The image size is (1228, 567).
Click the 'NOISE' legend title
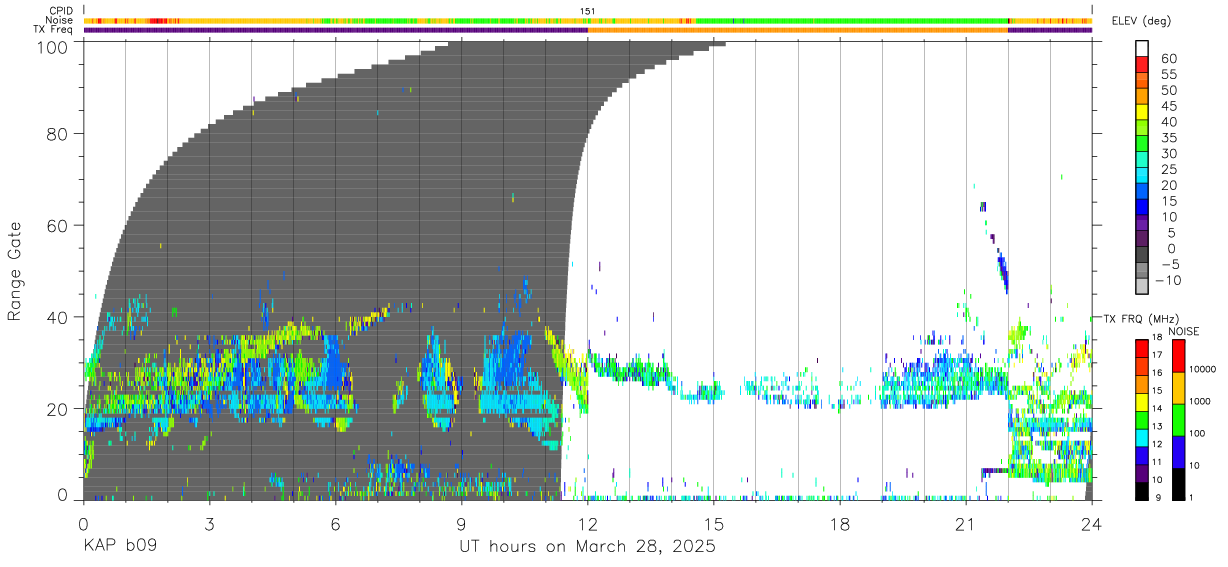point(1184,331)
